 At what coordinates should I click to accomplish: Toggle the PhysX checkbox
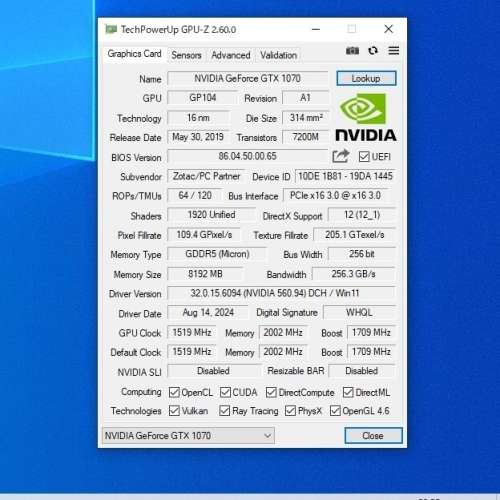point(290,411)
